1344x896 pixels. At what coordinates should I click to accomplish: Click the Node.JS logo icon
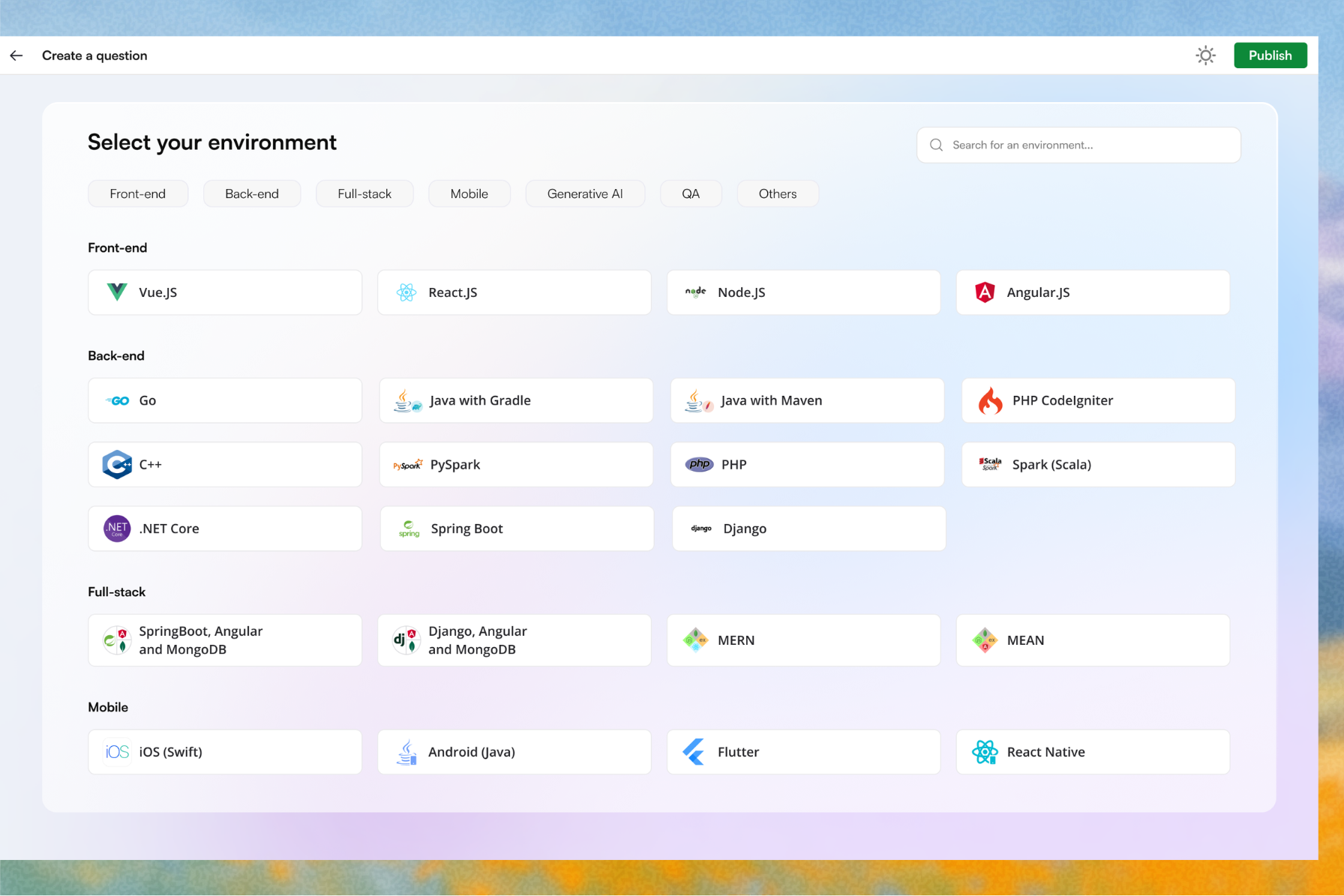click(695, 292)
